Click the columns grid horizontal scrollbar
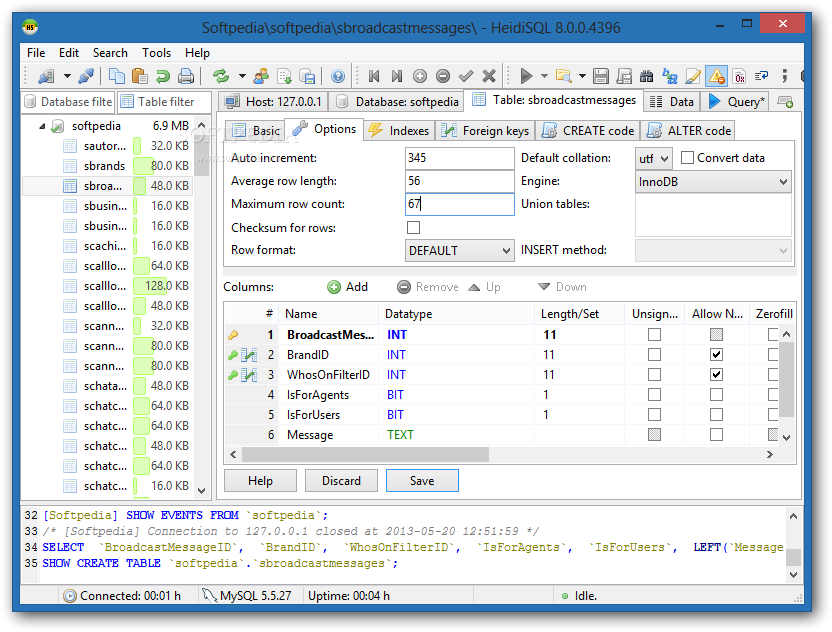 365,455
